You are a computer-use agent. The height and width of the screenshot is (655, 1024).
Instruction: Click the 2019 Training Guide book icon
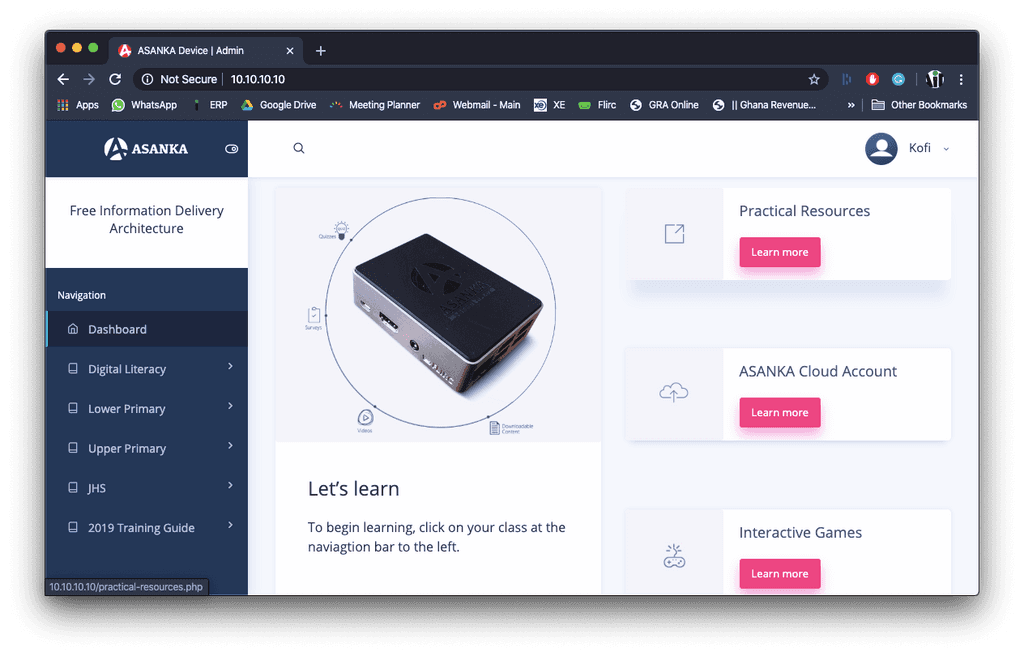point(73,527)
